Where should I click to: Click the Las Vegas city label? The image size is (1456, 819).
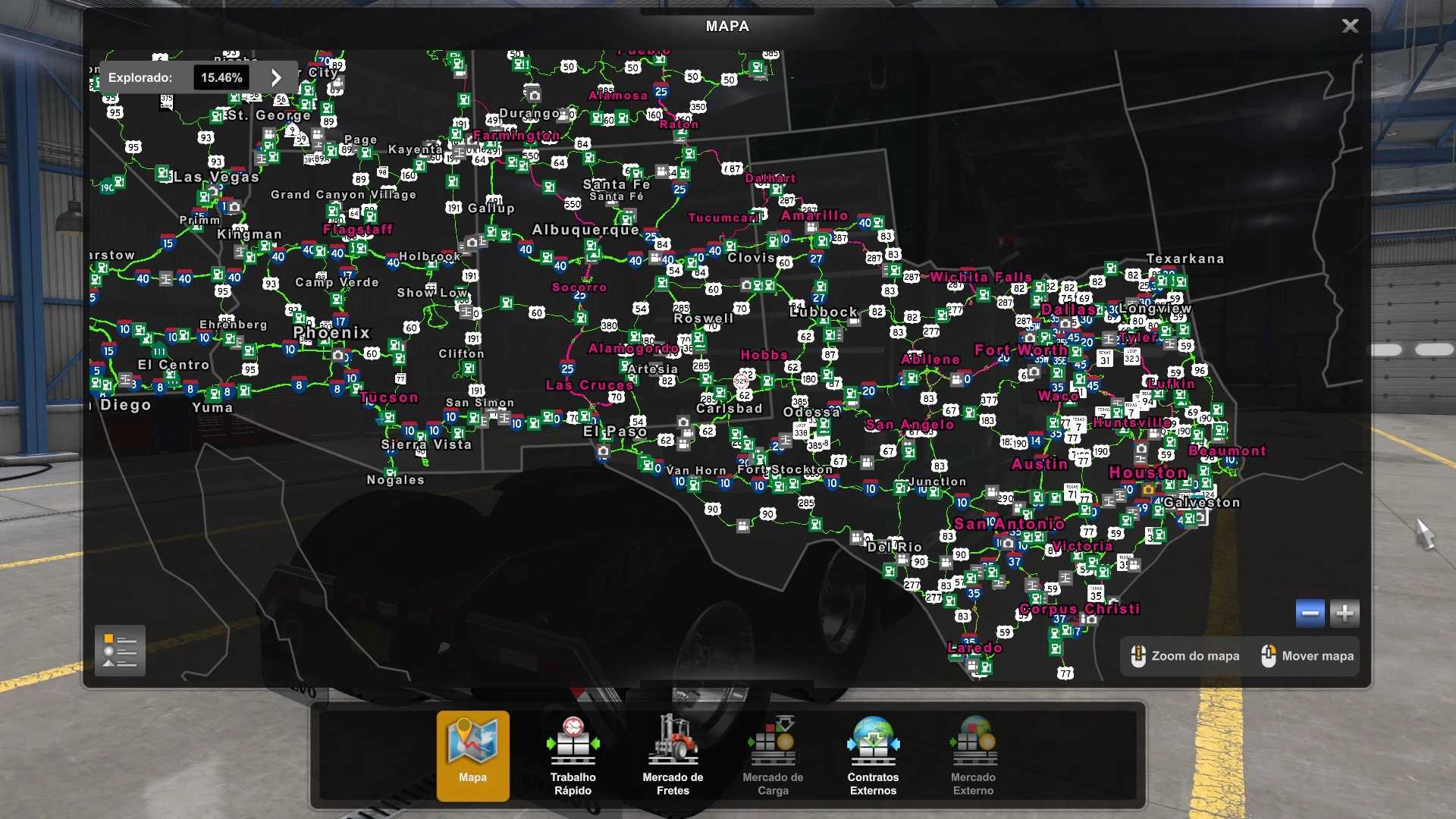[x=216, y=177]
